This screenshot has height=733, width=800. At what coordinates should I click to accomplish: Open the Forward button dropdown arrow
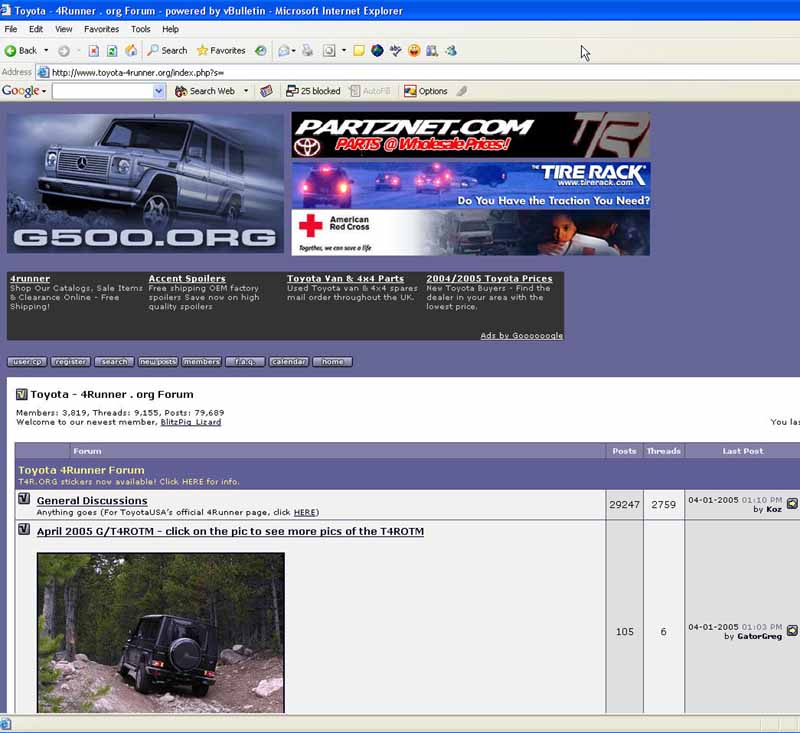pos(78,50)
